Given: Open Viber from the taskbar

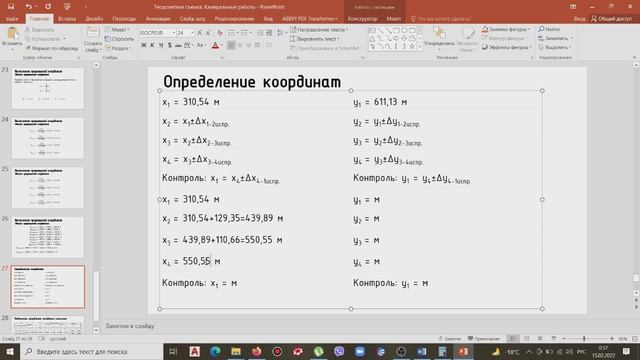Looking at the screenshot, I should (339, 351).
